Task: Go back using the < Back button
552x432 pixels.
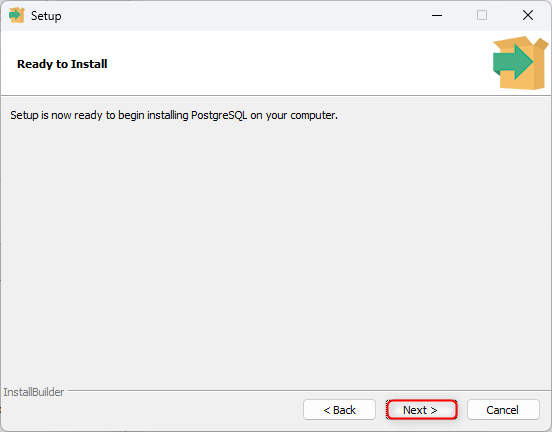Action: coord(339,410)
